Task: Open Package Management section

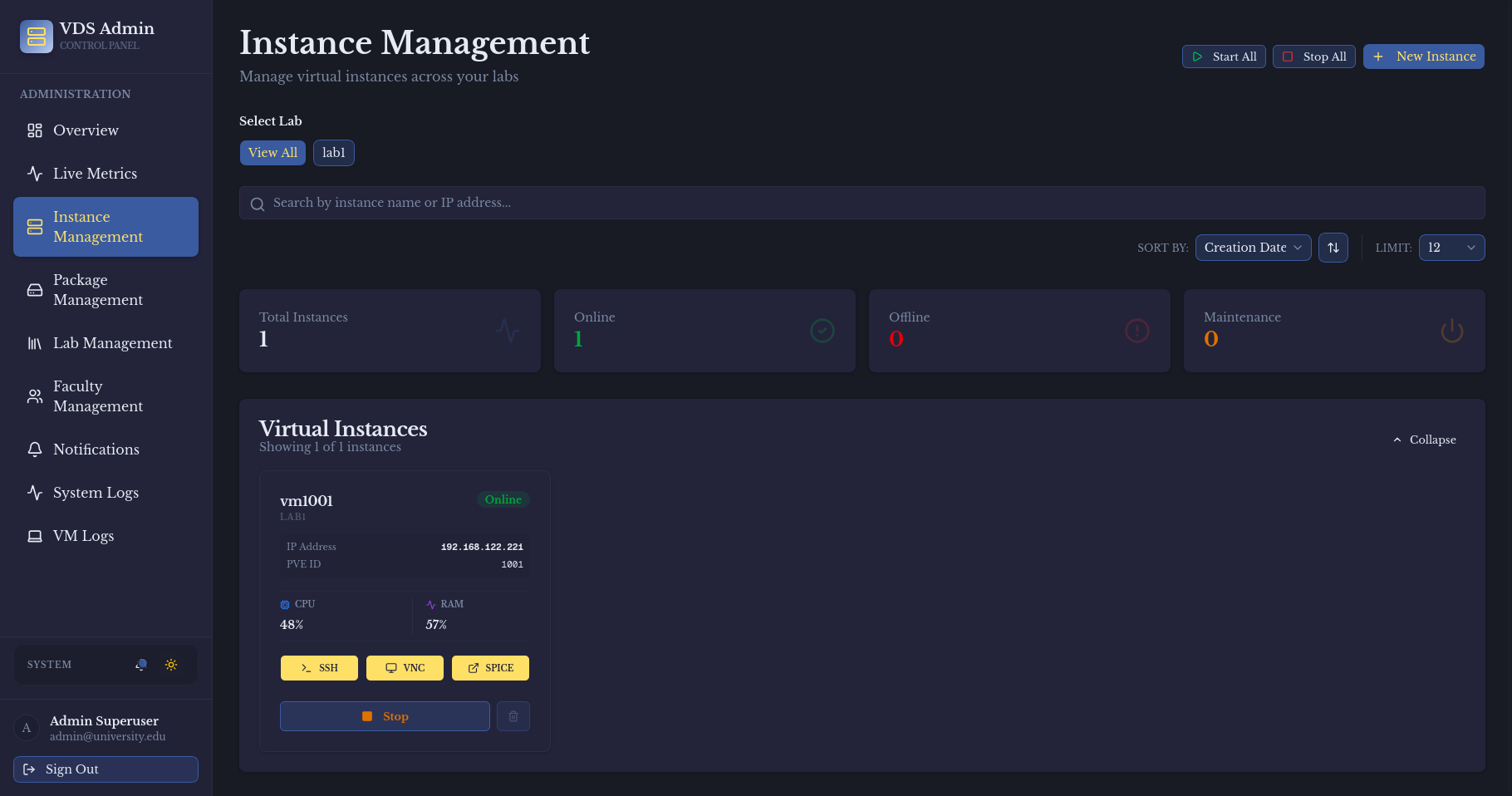Action: point(106,290)
